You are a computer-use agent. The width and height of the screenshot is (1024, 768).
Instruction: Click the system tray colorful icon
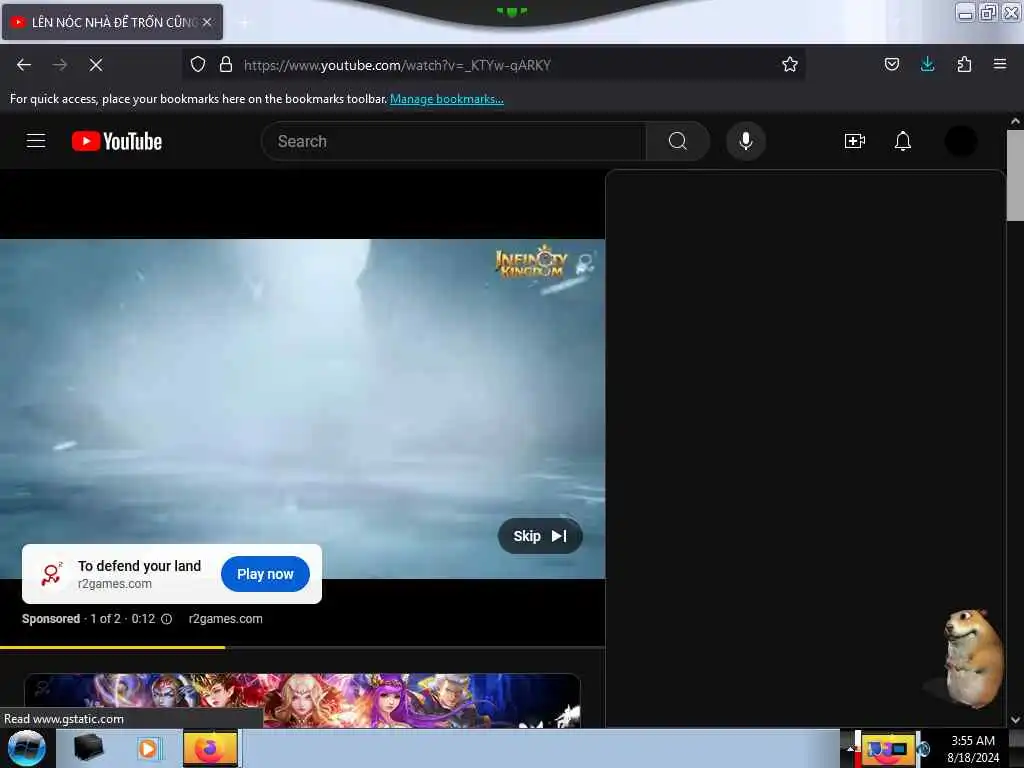click(888, 748)
